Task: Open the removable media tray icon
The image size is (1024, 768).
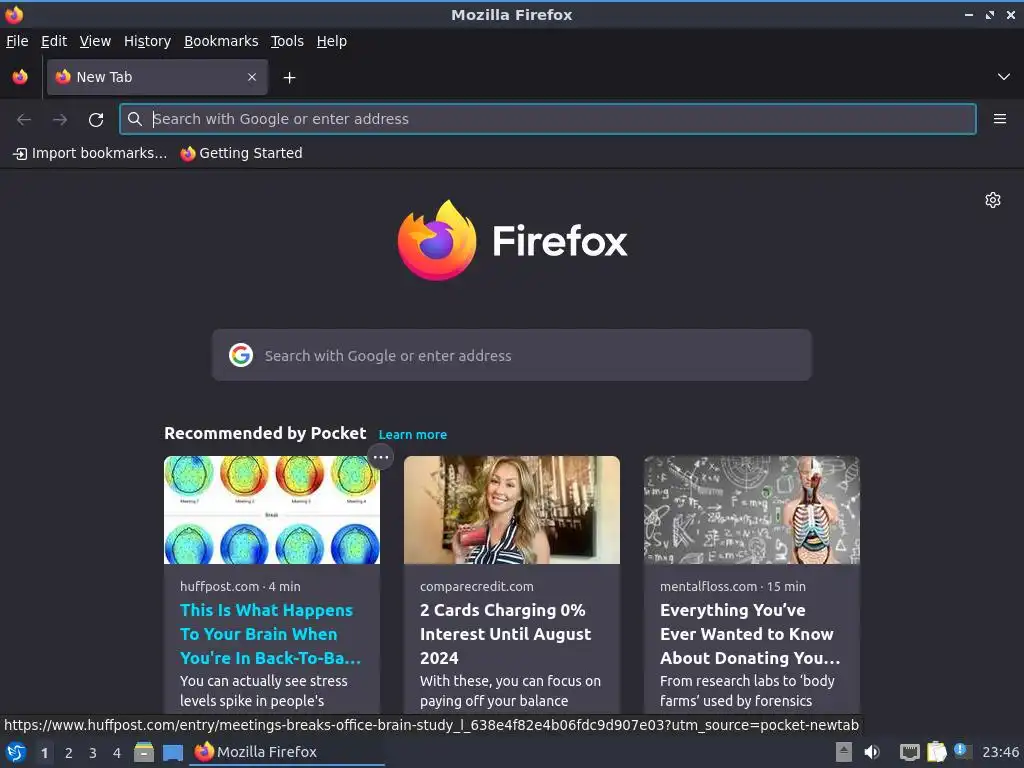Action: click(x=844, y=752)
